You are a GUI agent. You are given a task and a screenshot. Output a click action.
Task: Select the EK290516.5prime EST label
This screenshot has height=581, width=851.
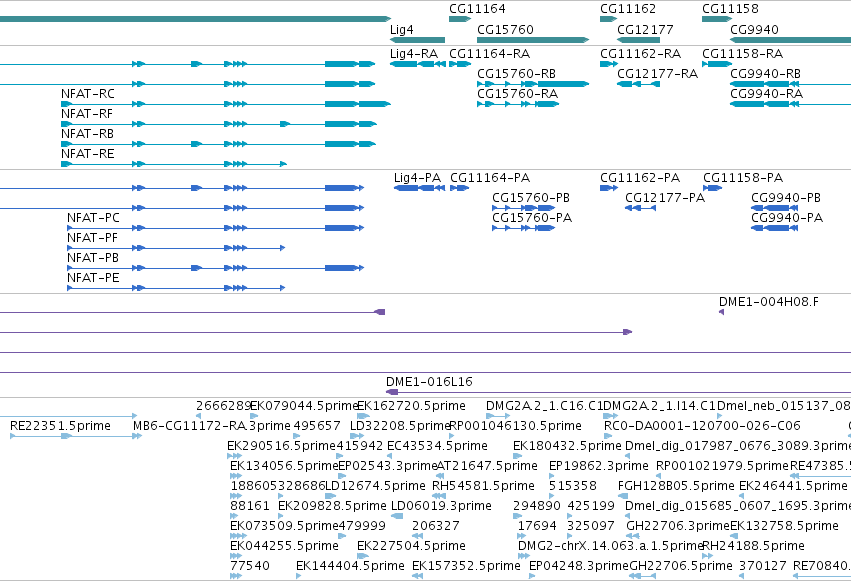[282, 446]
